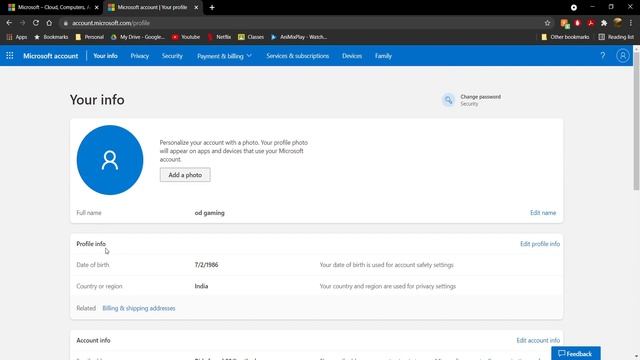
Task: Open the extensions puzzle icon
Action: pos(604,23)
